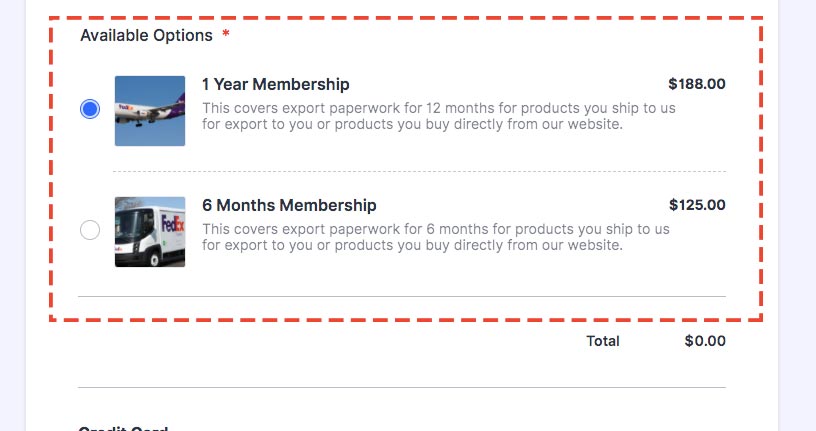Click the 12 months export paperwork description

pos(438,117)
